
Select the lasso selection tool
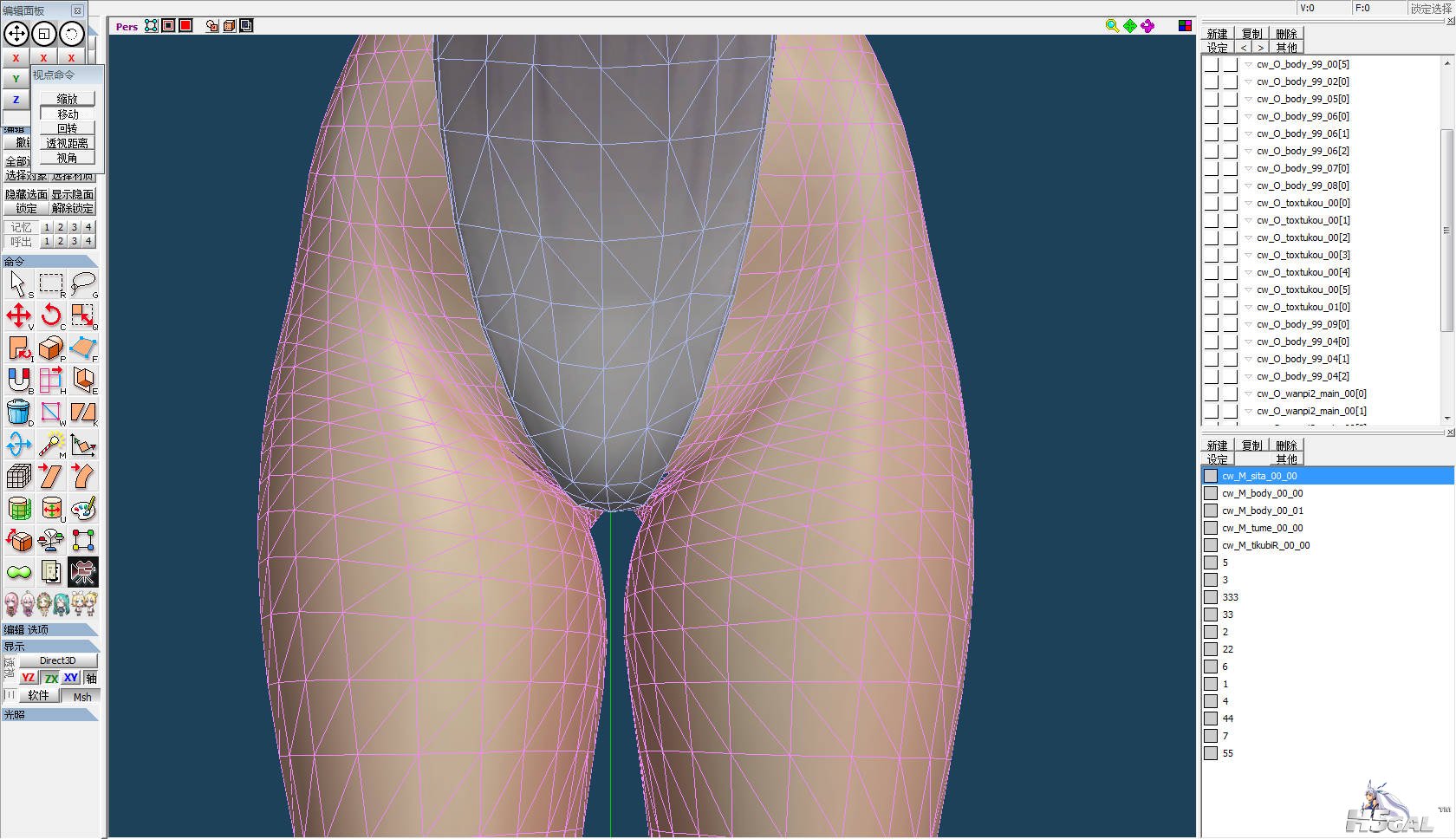(83, 283)
